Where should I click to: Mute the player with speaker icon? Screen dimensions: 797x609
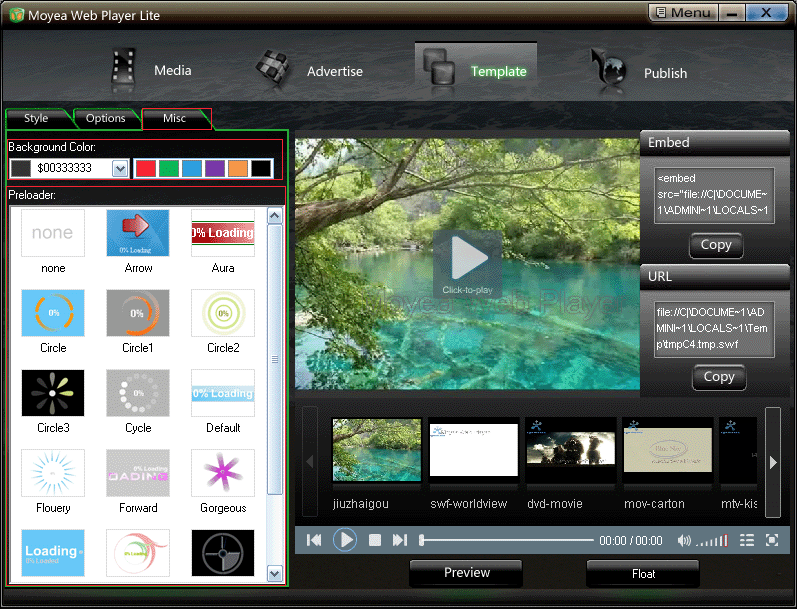coord(684,540)
